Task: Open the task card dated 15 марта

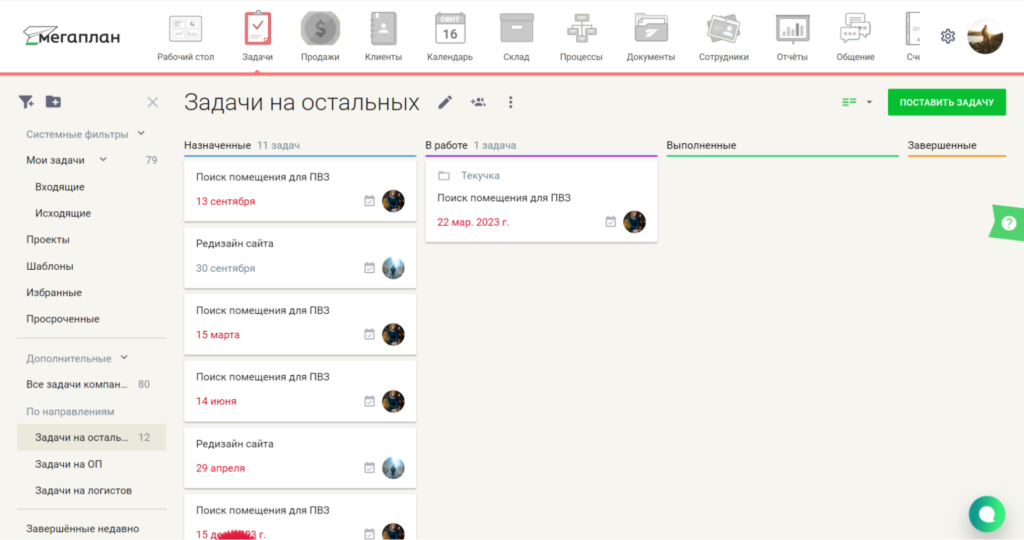Action: 300,324
